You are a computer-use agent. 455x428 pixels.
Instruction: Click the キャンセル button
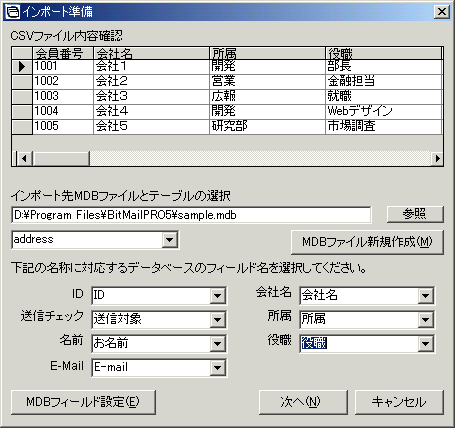click(399, 402)
